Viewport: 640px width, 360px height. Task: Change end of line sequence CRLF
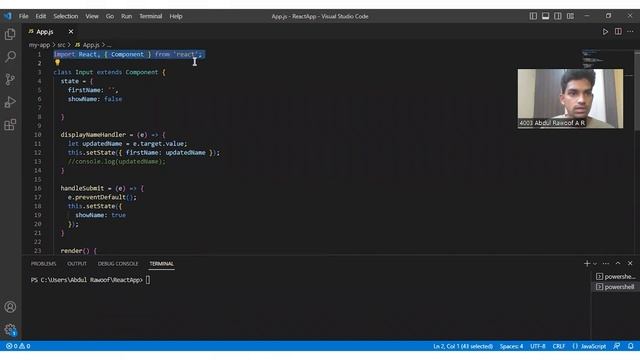(x=559, y=346)
